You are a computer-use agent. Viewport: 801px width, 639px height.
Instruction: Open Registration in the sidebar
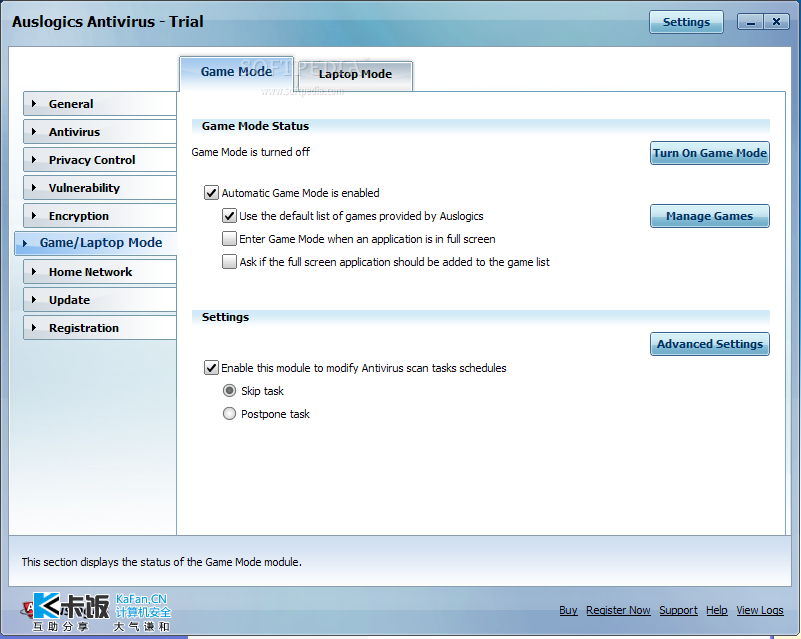click(100, 328)
